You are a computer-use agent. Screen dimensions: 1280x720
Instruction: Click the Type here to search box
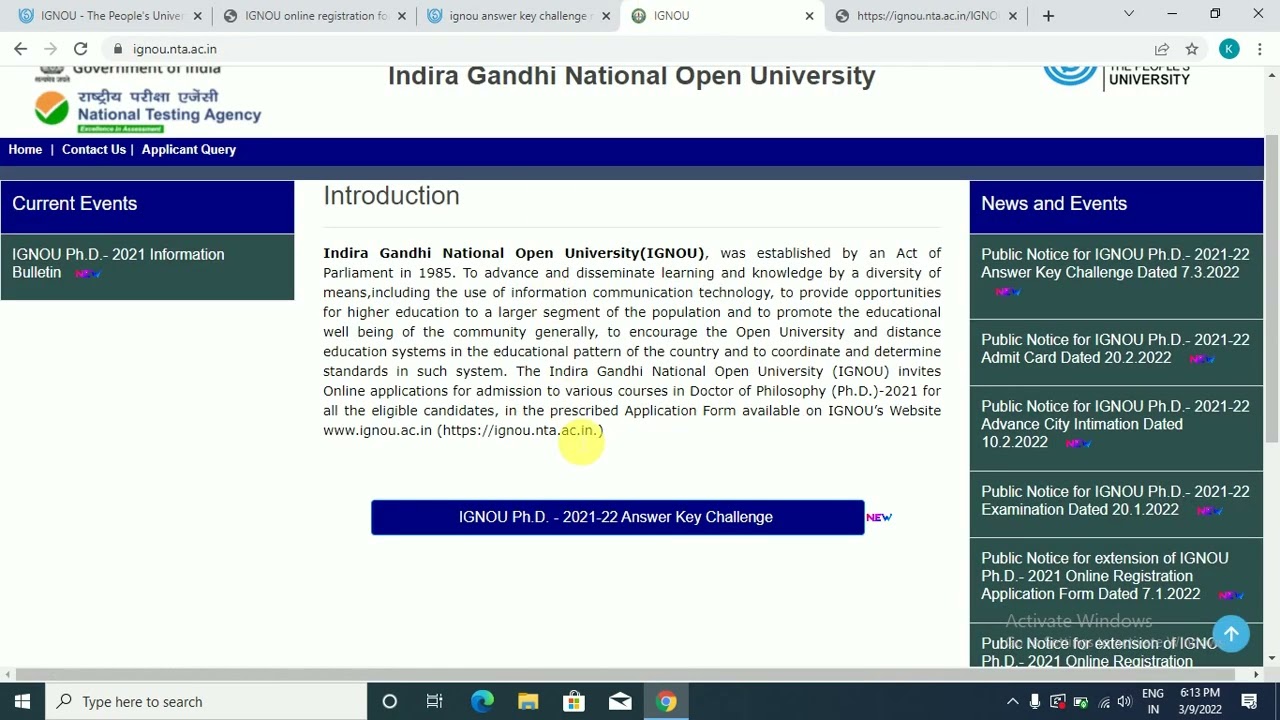[206, 702]
